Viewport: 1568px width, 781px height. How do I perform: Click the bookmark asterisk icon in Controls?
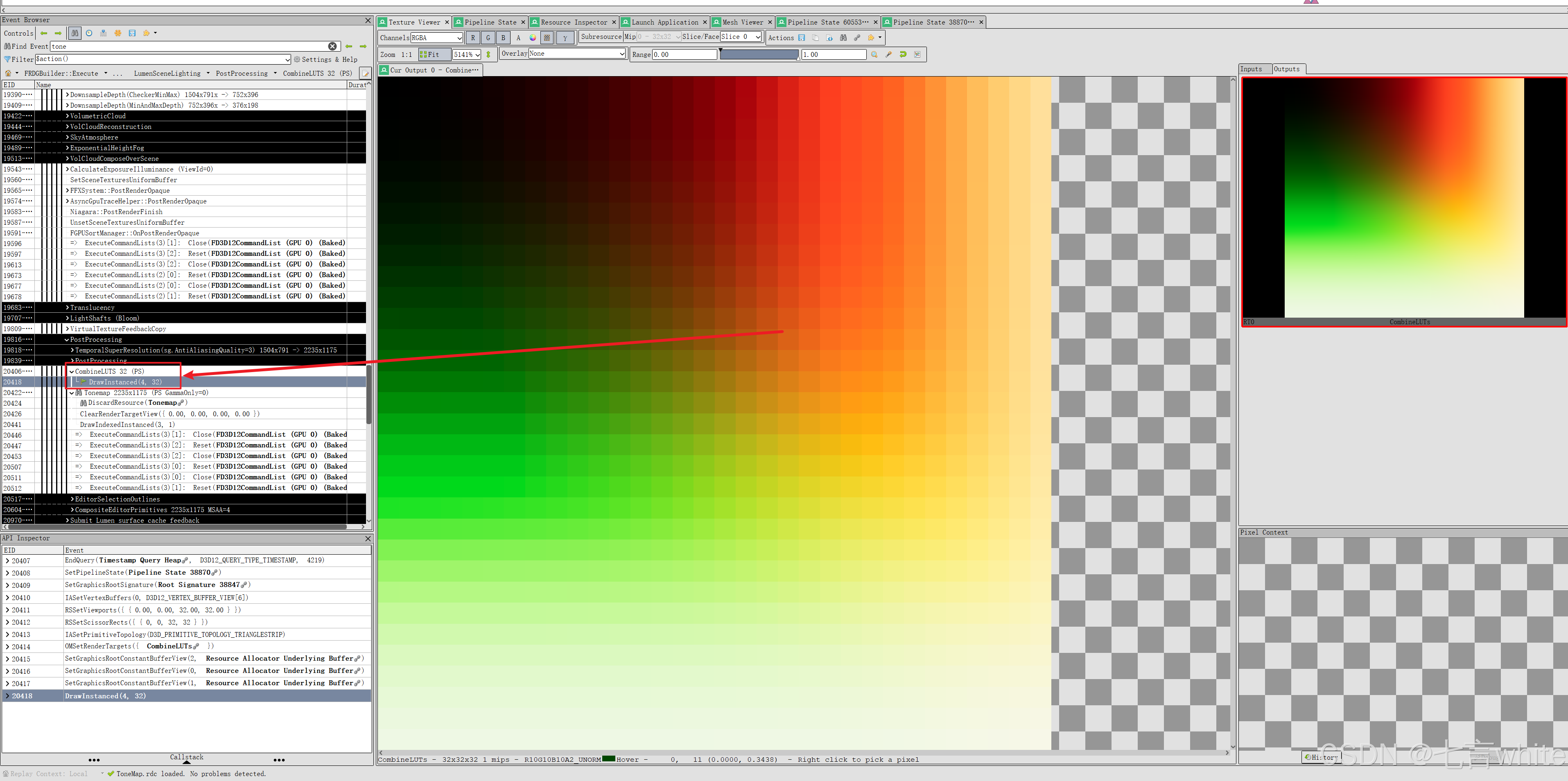click(x=118, y=34)
